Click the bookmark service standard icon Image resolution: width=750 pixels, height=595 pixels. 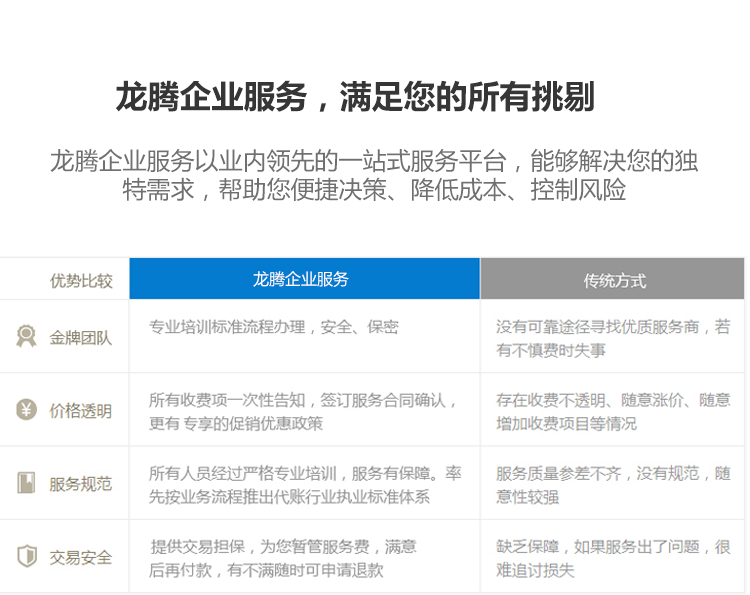click(x=26, y=483)
